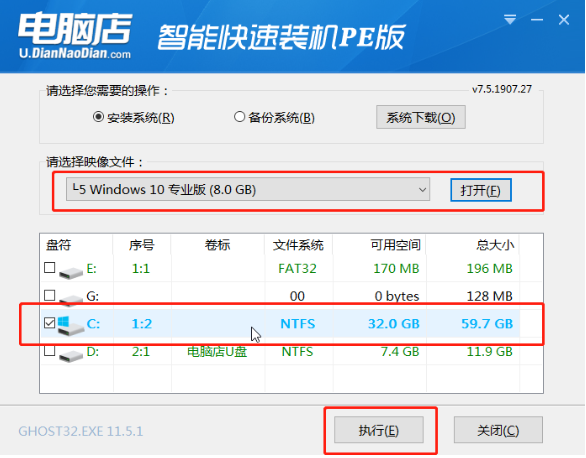Click the 执行(E) button

point(379,430)
